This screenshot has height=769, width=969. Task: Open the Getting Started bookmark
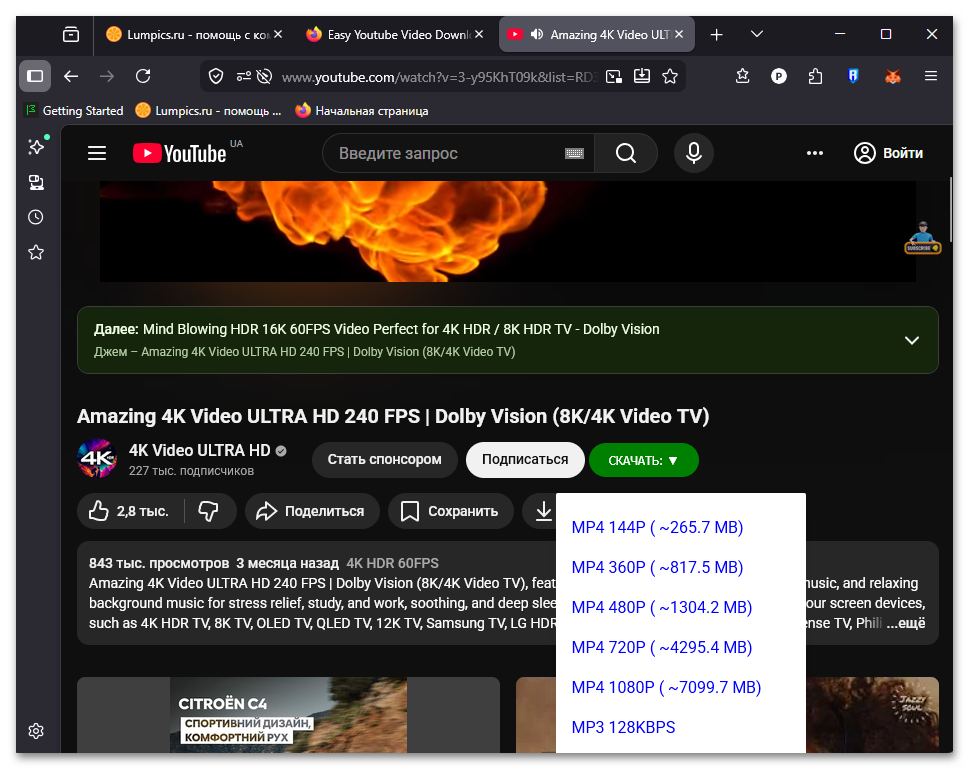click(74, 111)
